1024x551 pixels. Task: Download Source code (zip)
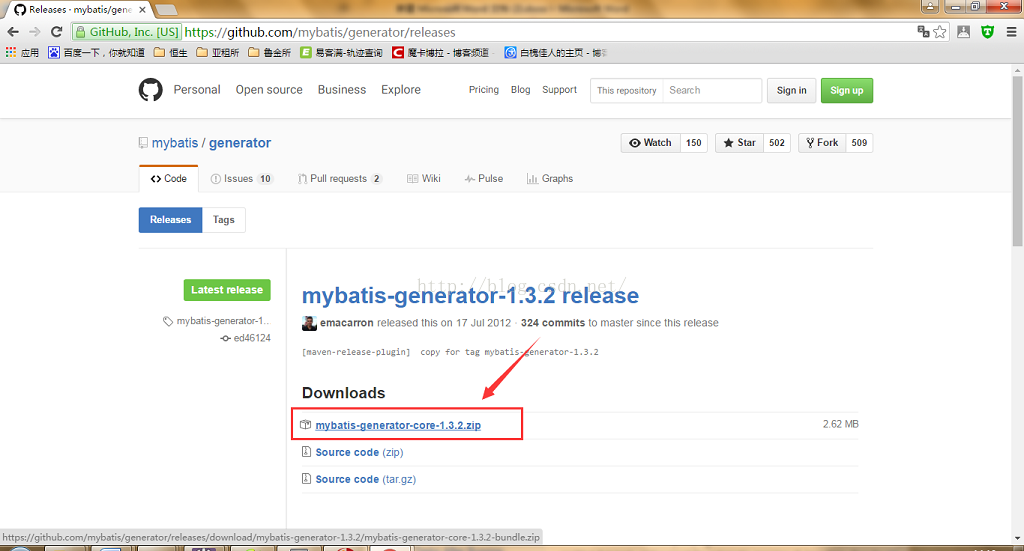click(x=359, y=452)
